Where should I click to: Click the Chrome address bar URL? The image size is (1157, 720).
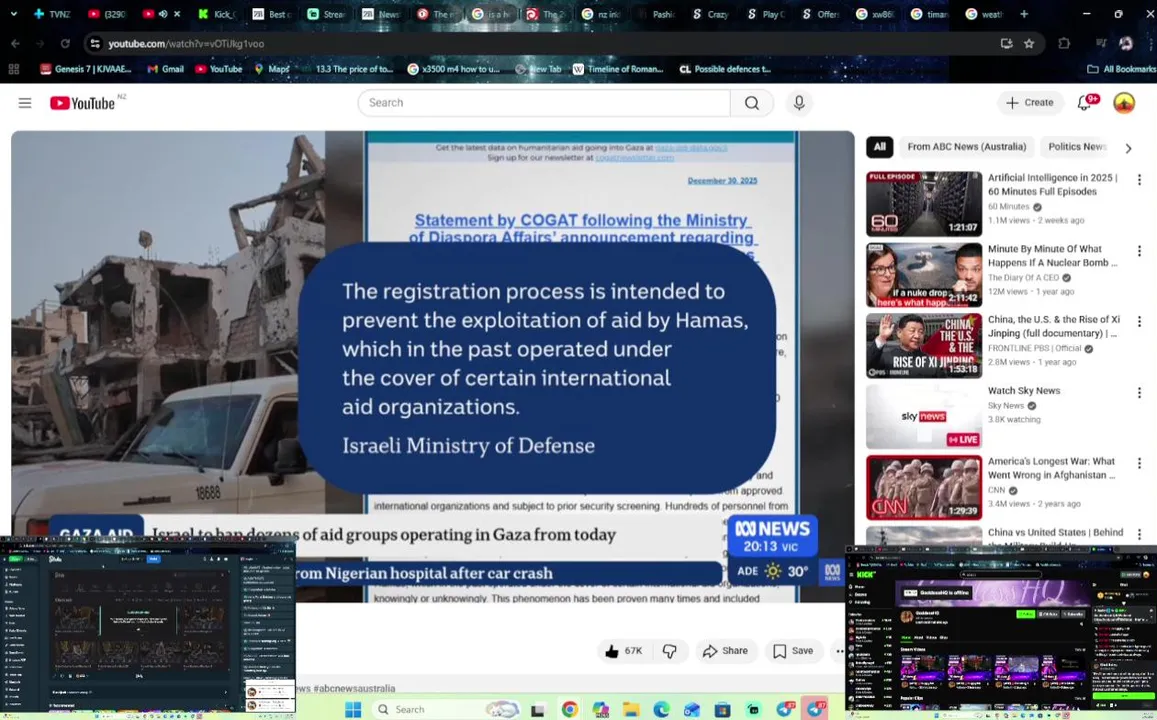[x=186, y=44]
